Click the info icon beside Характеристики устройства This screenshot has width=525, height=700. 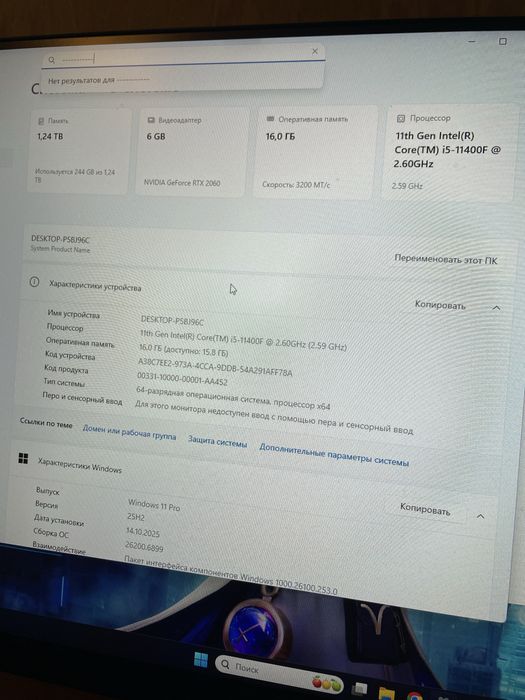[34, 282]
